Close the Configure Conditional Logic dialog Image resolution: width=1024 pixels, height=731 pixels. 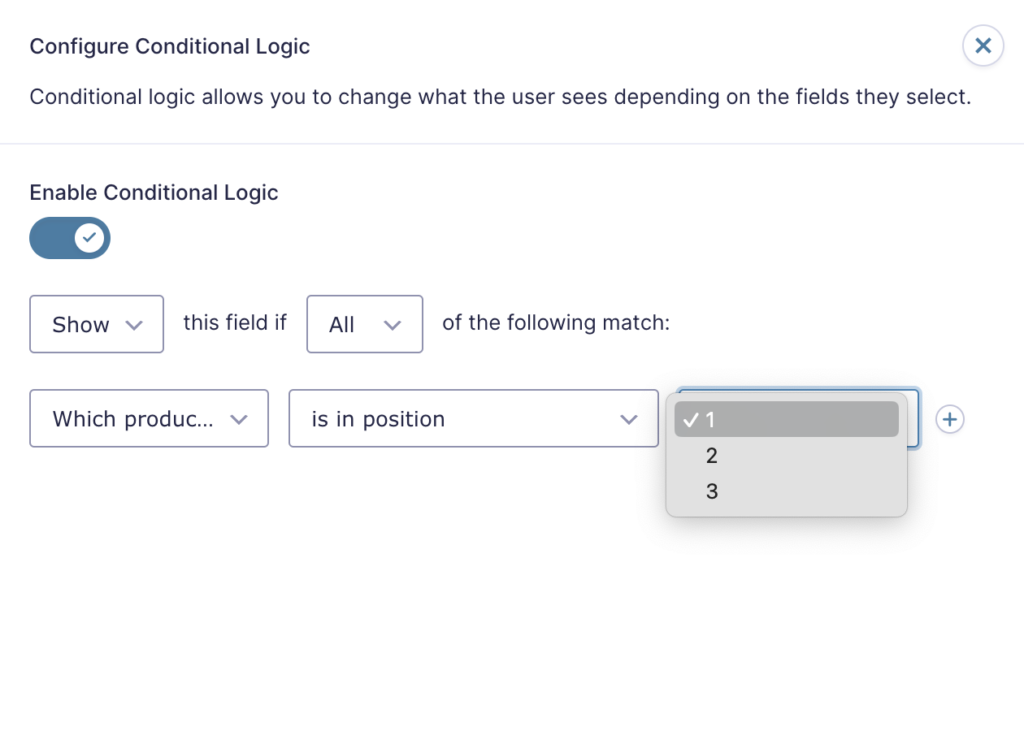click(983, 46)
